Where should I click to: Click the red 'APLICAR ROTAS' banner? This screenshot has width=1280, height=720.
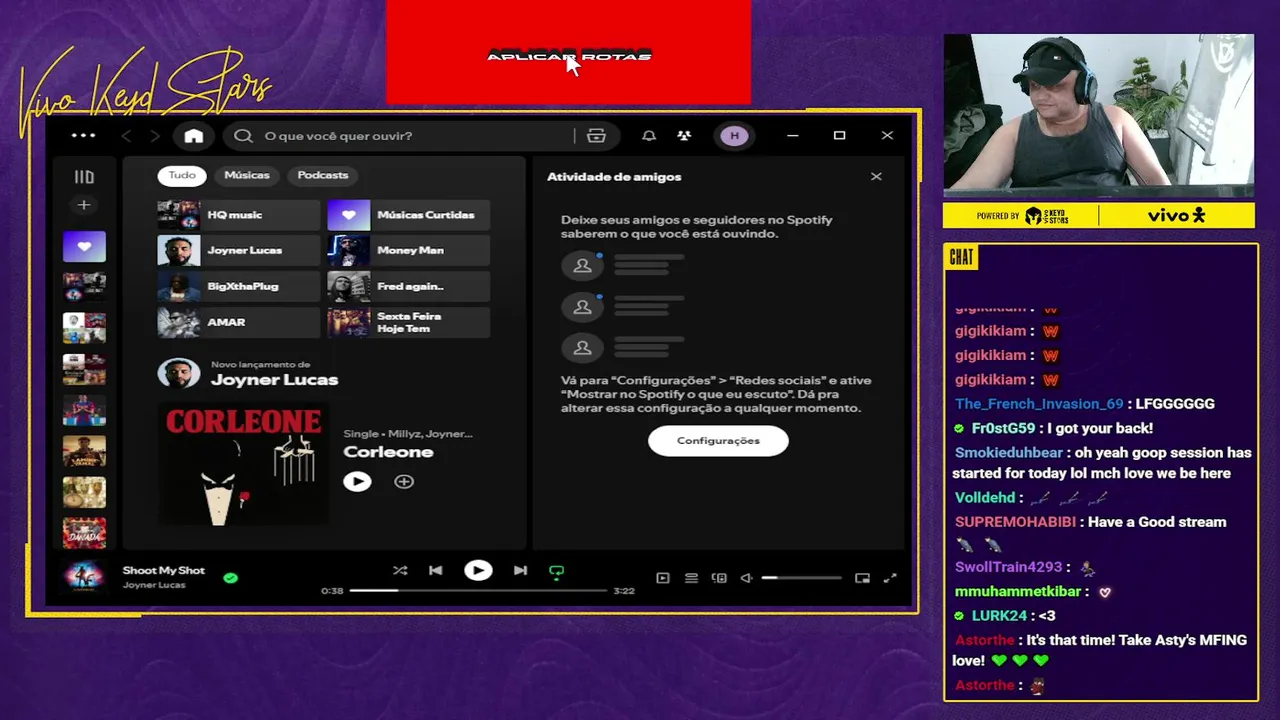568,52
